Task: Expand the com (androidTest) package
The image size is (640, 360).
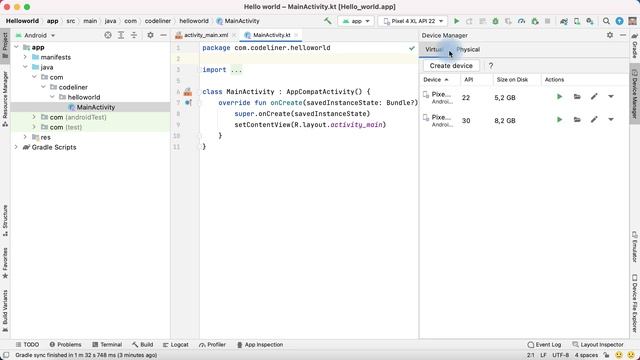Action: (x=34, y=117)
